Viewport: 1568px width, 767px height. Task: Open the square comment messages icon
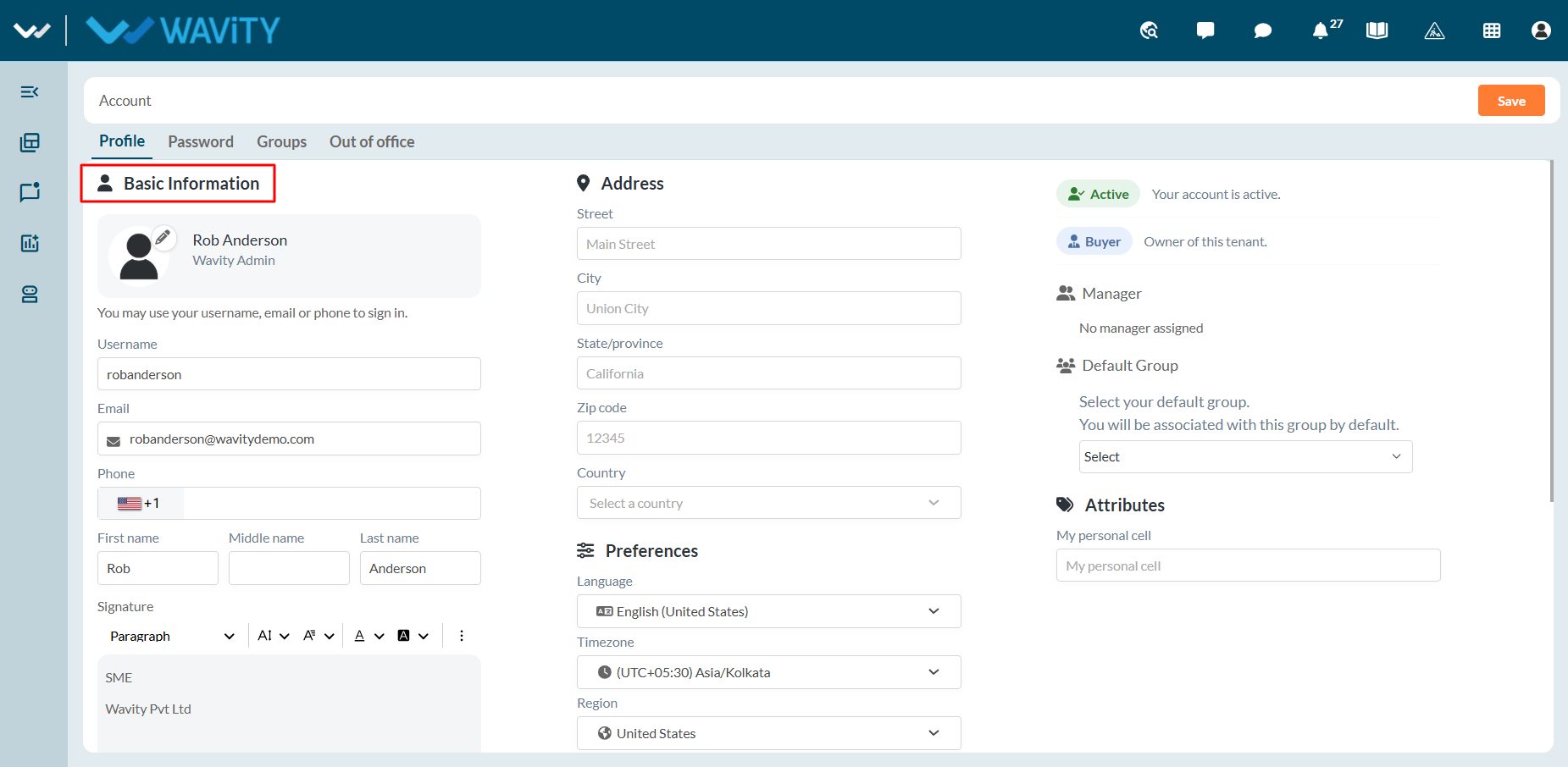(1205, 30)
